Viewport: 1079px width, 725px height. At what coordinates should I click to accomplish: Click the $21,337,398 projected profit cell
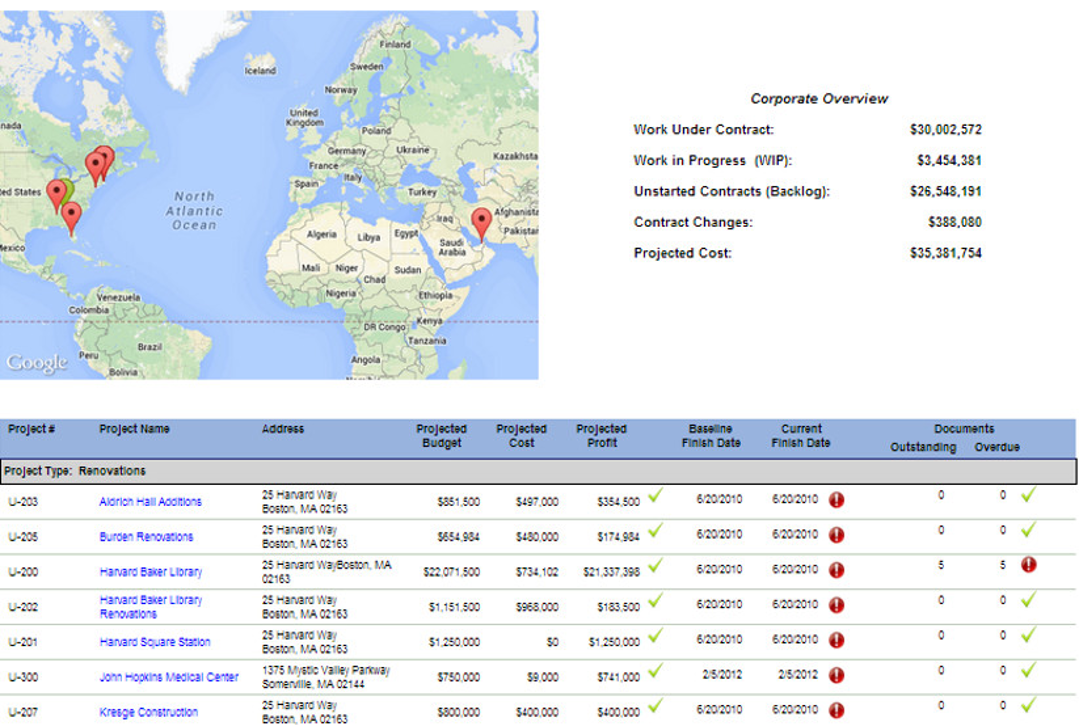[x=611, y=572]
